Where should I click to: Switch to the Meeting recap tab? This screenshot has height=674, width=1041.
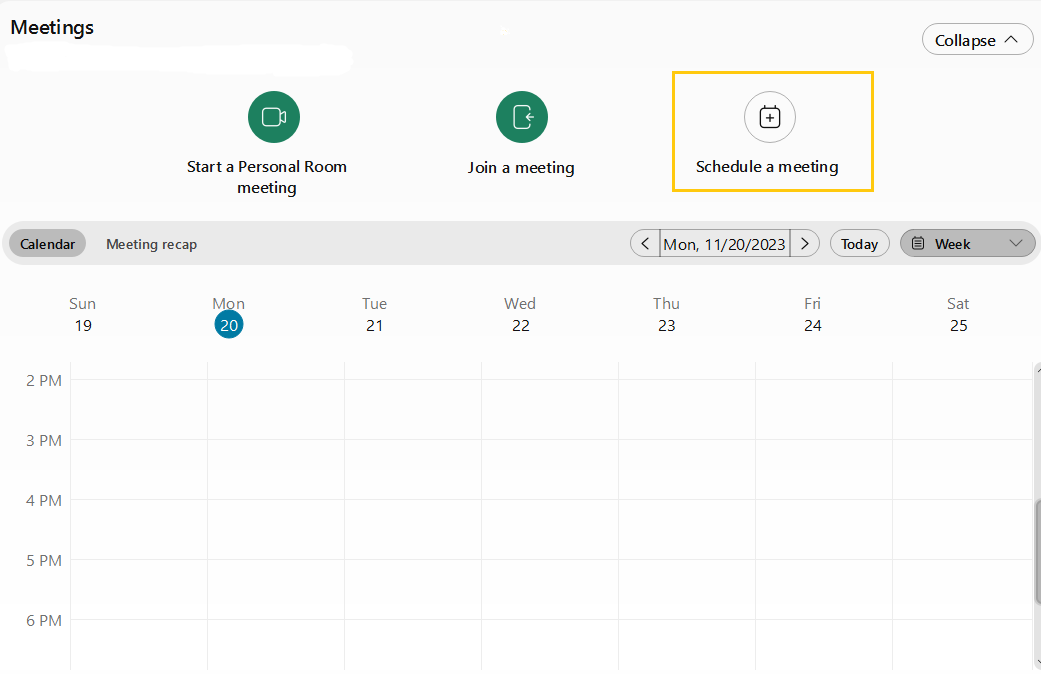coord(152,244)
